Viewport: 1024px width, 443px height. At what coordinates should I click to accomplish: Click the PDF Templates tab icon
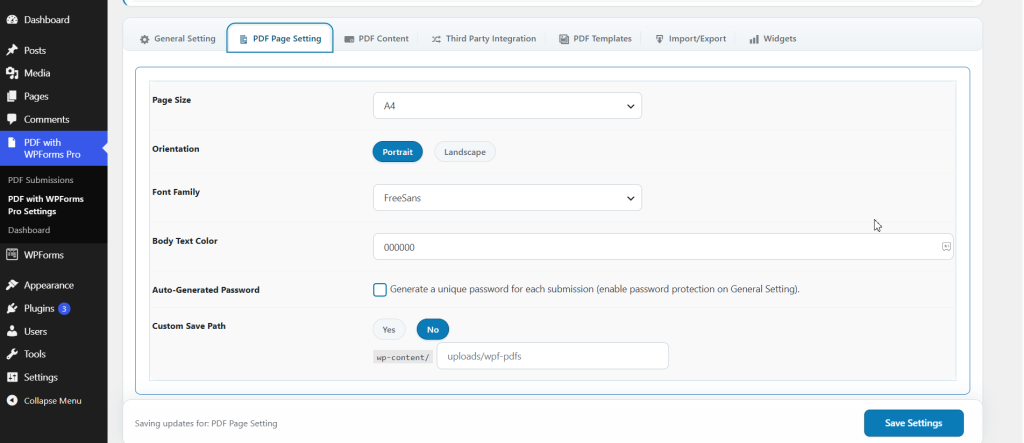564,39
